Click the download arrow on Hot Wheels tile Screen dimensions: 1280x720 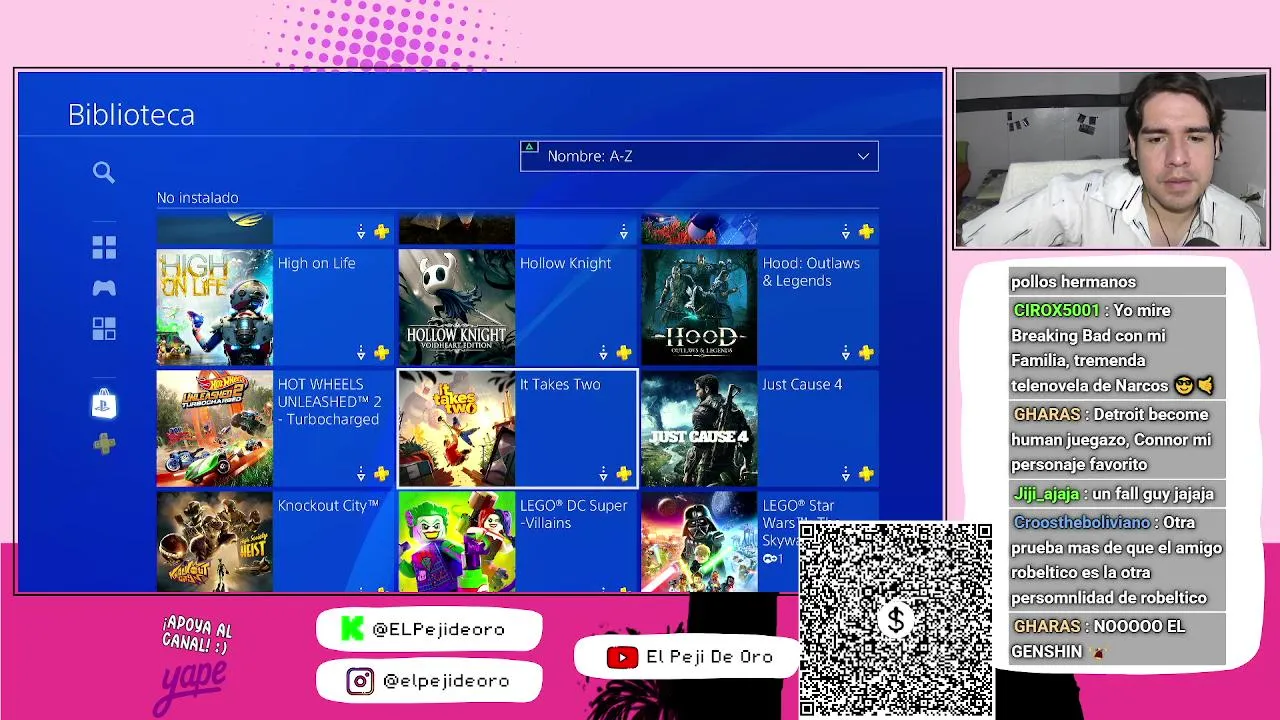(x=361, y=474)
